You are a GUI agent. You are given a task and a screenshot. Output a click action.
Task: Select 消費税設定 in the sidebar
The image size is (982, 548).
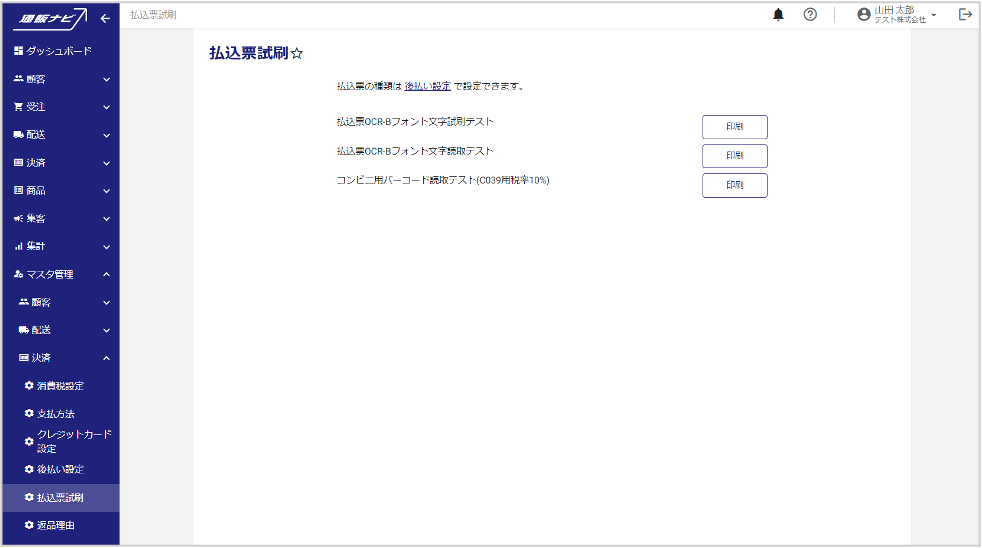click(x=60, y=386)
